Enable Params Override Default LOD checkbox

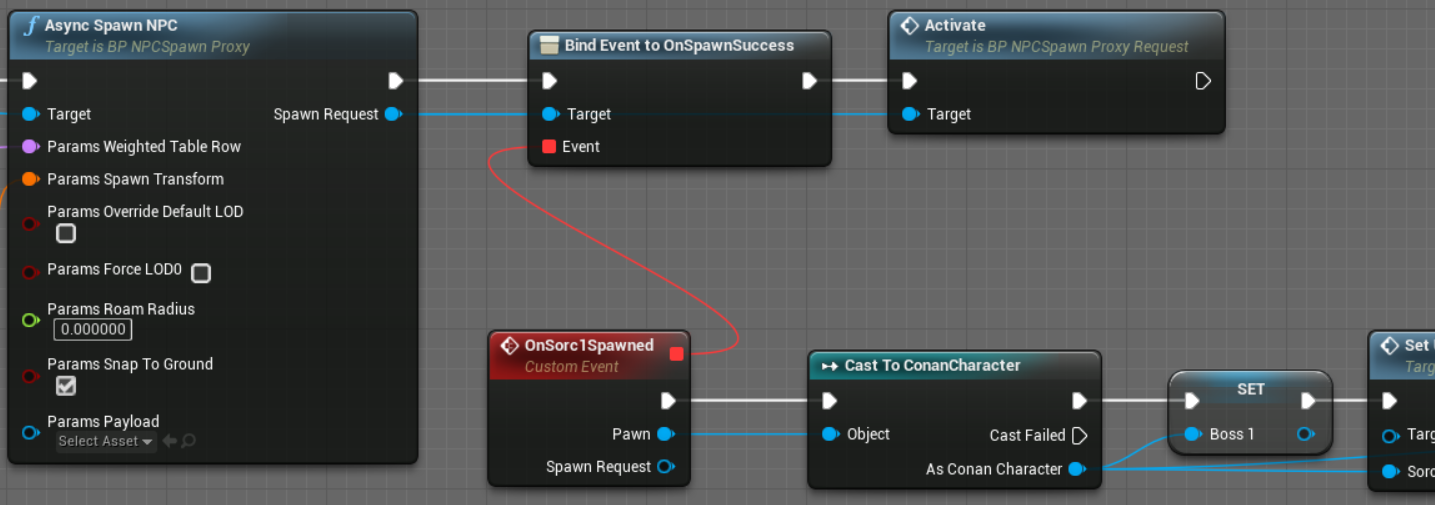[x=66, y=233]
